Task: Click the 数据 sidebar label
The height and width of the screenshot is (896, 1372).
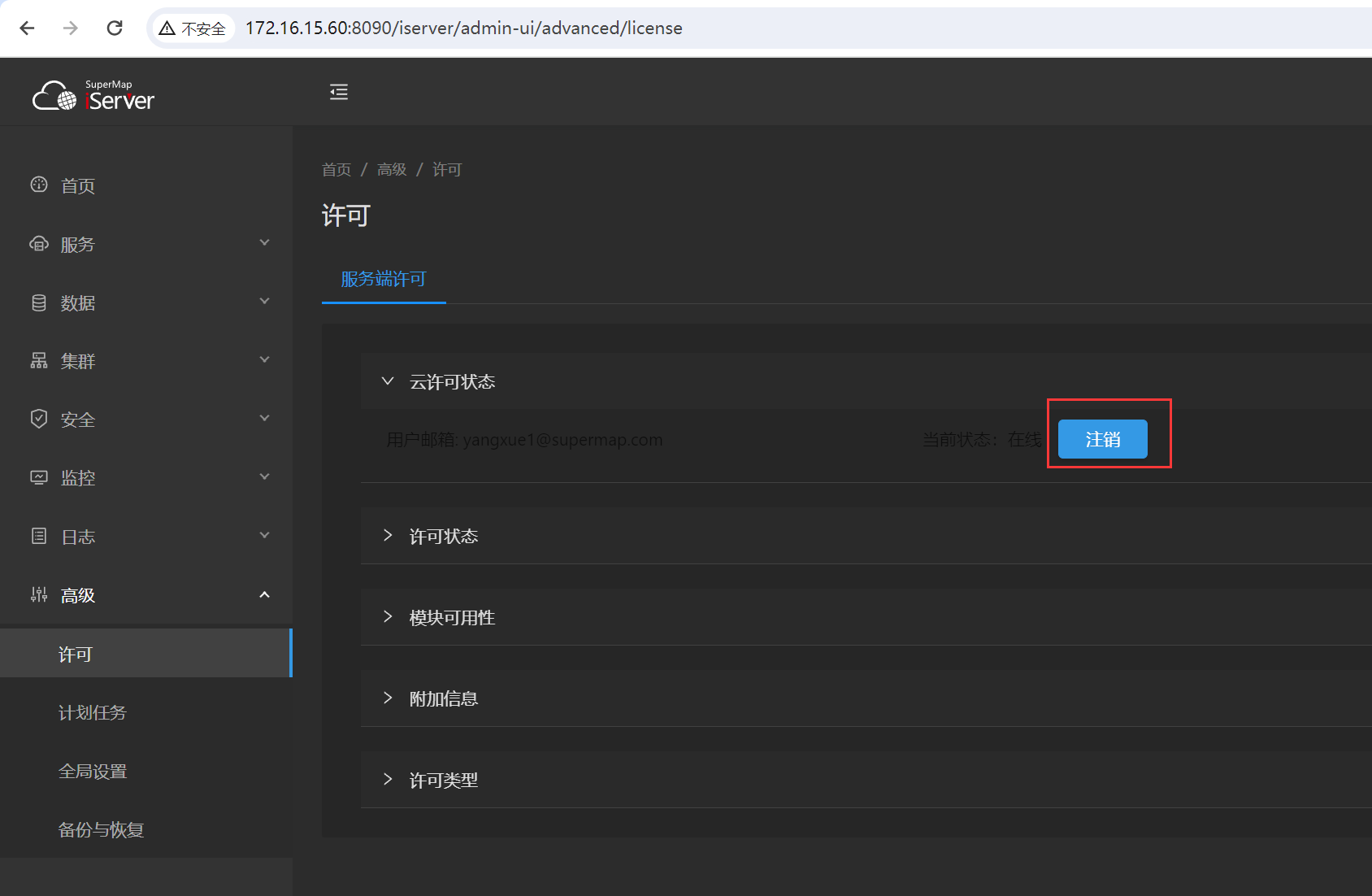Action: tap(78, 302)
